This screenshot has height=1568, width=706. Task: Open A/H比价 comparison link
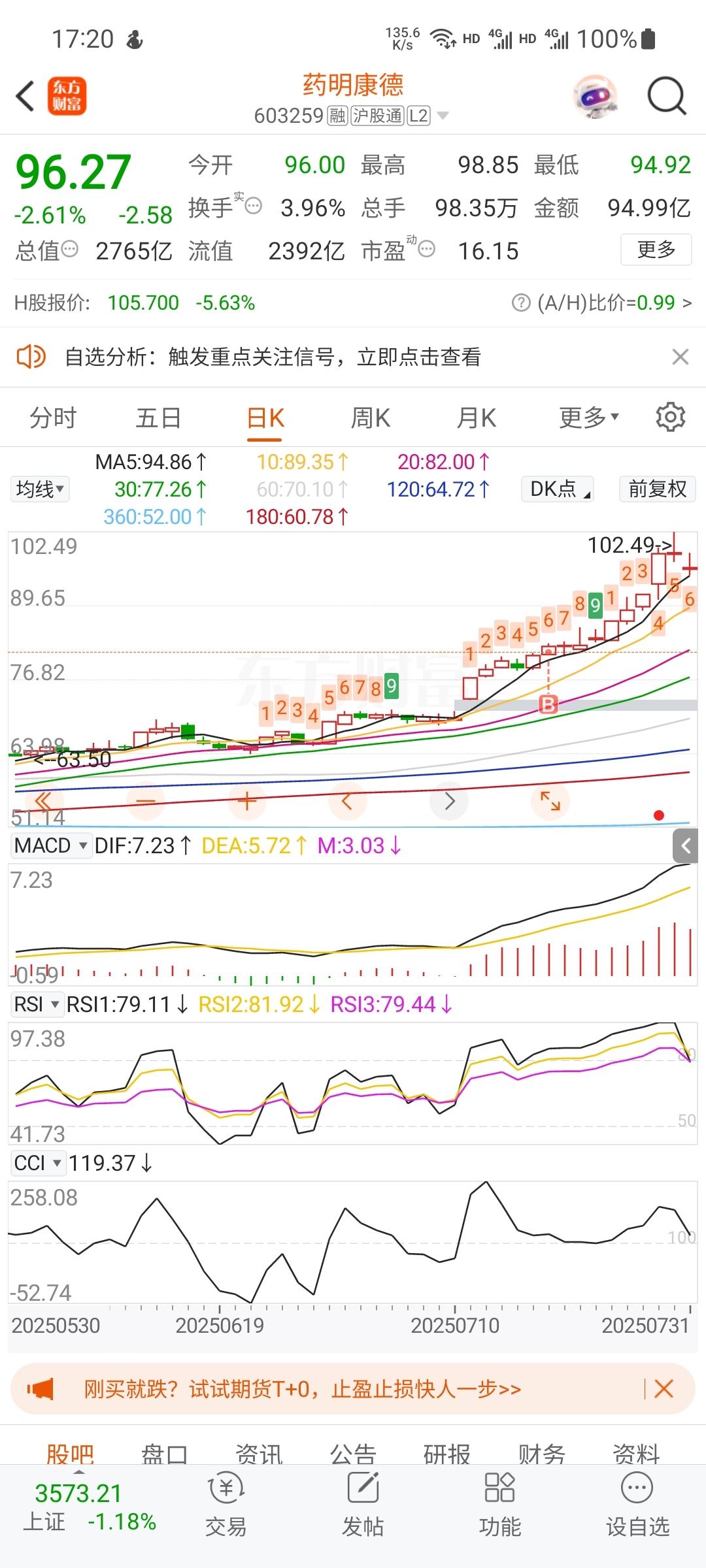tap(614, 302)
